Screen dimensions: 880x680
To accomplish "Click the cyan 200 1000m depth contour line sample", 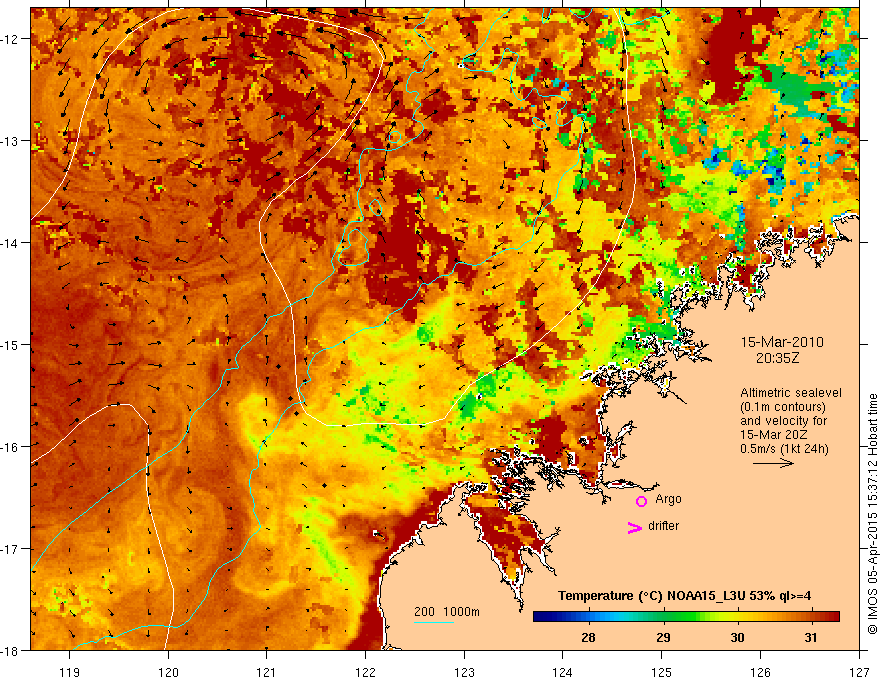I will (x=434, y=622).
